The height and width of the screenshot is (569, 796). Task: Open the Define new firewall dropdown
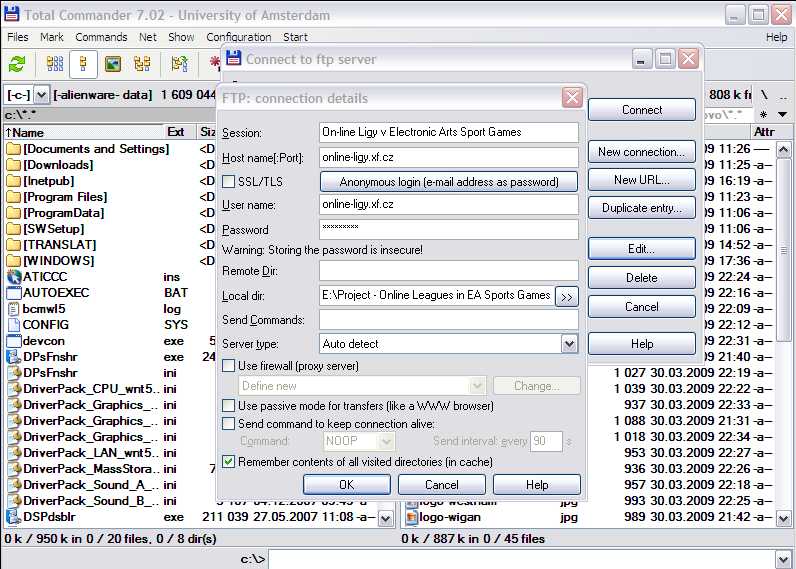(477, 386)
